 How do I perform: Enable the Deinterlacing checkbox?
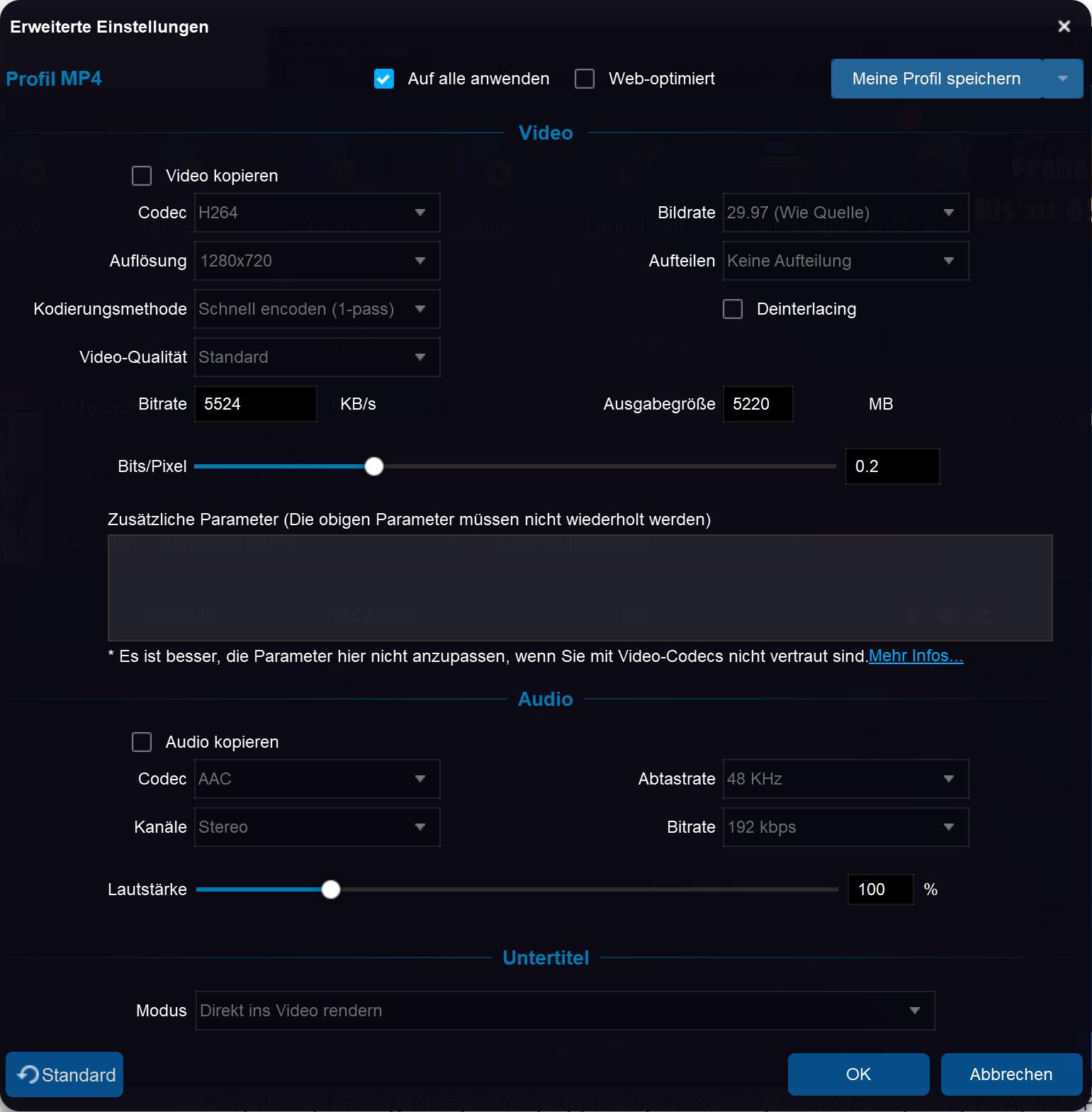click(x=733, y=309)
